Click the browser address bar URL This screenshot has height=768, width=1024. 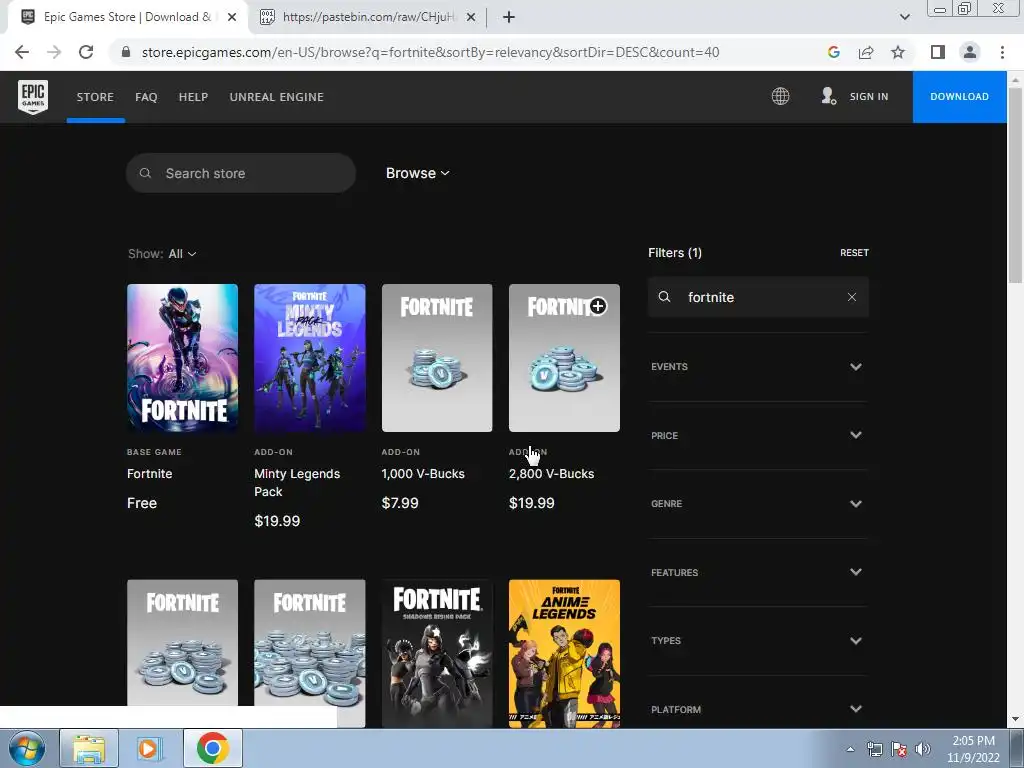(x=430, y=52)
